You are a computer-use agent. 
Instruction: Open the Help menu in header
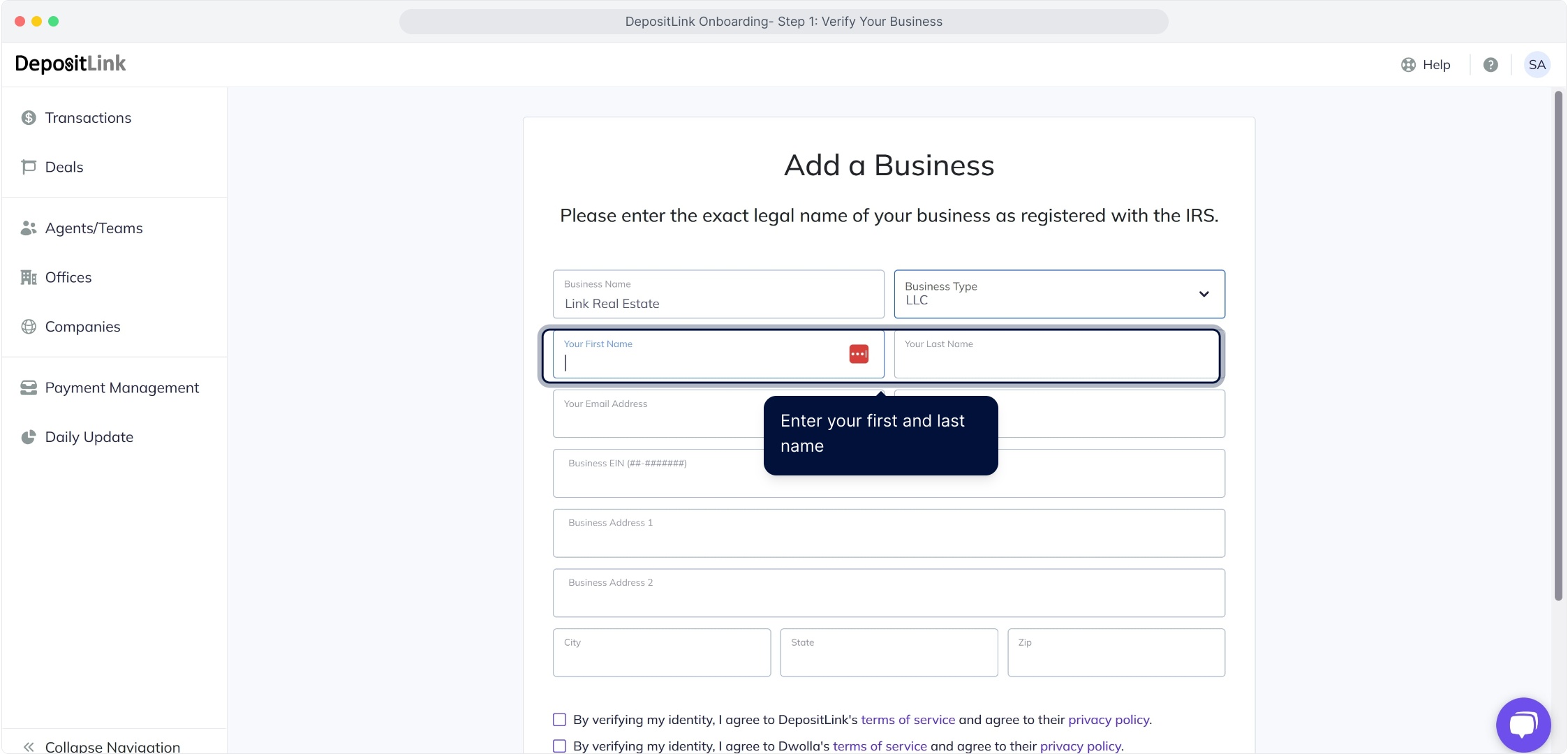point(1426,65)
